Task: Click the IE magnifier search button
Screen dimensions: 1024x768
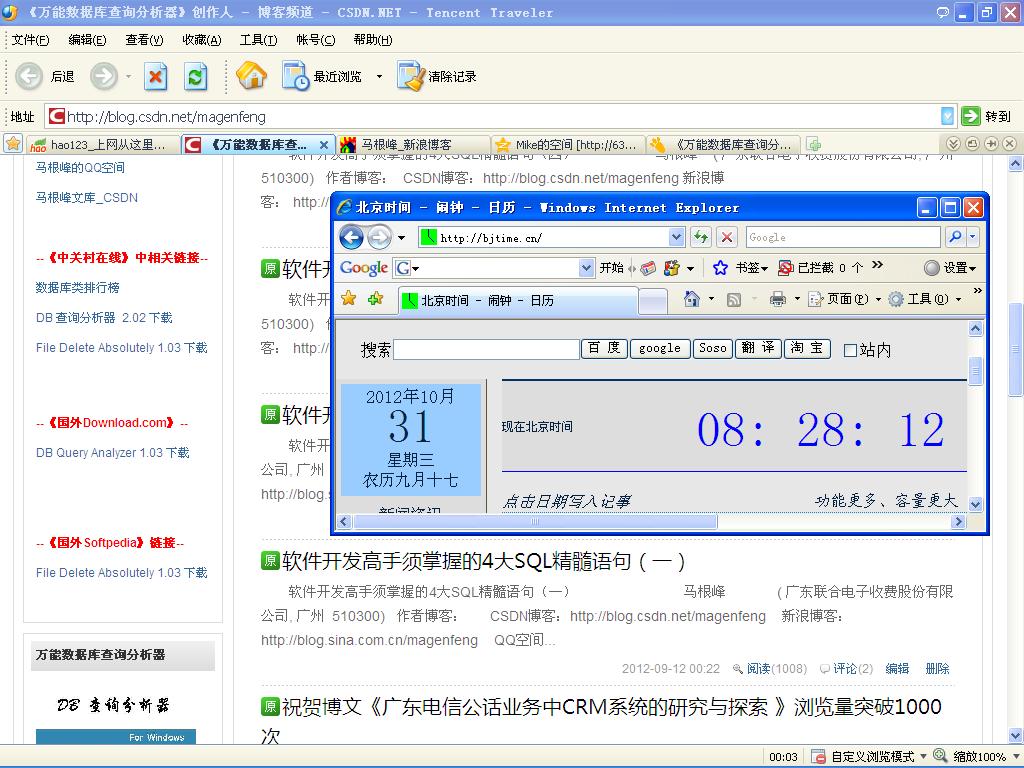Action: 955,237
